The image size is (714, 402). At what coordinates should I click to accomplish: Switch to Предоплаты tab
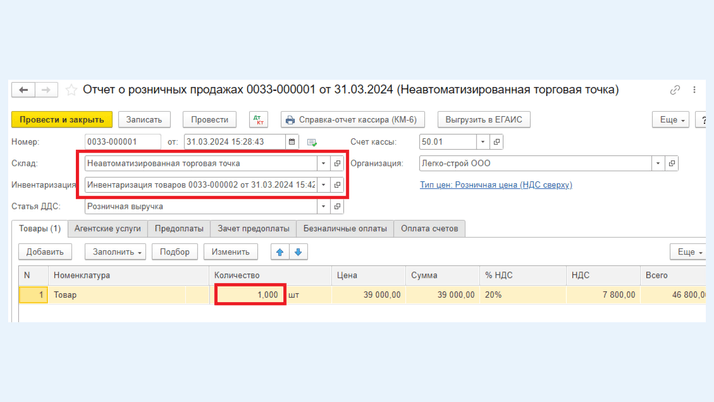coord(179,229)
